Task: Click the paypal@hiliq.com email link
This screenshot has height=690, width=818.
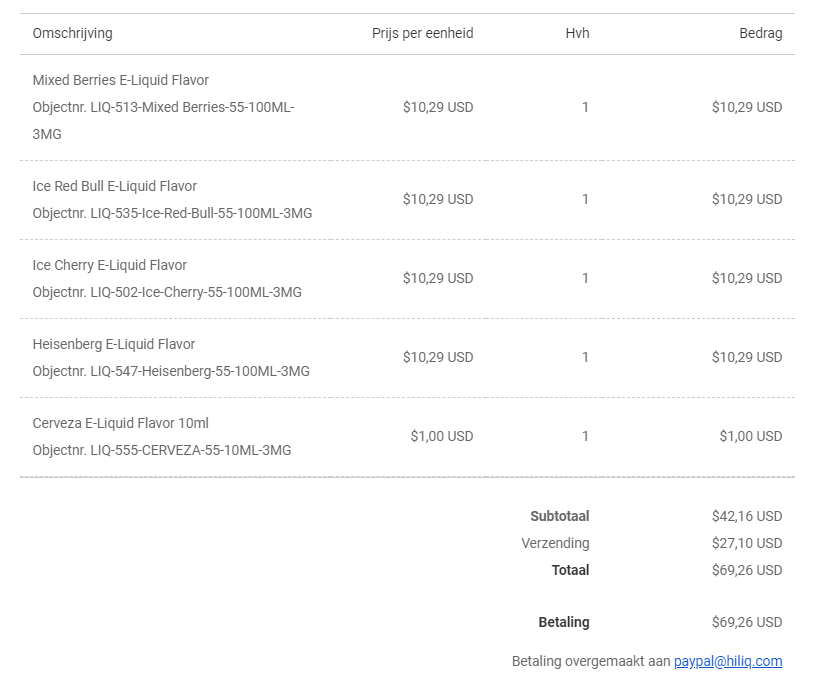Action: coord(728,661)
